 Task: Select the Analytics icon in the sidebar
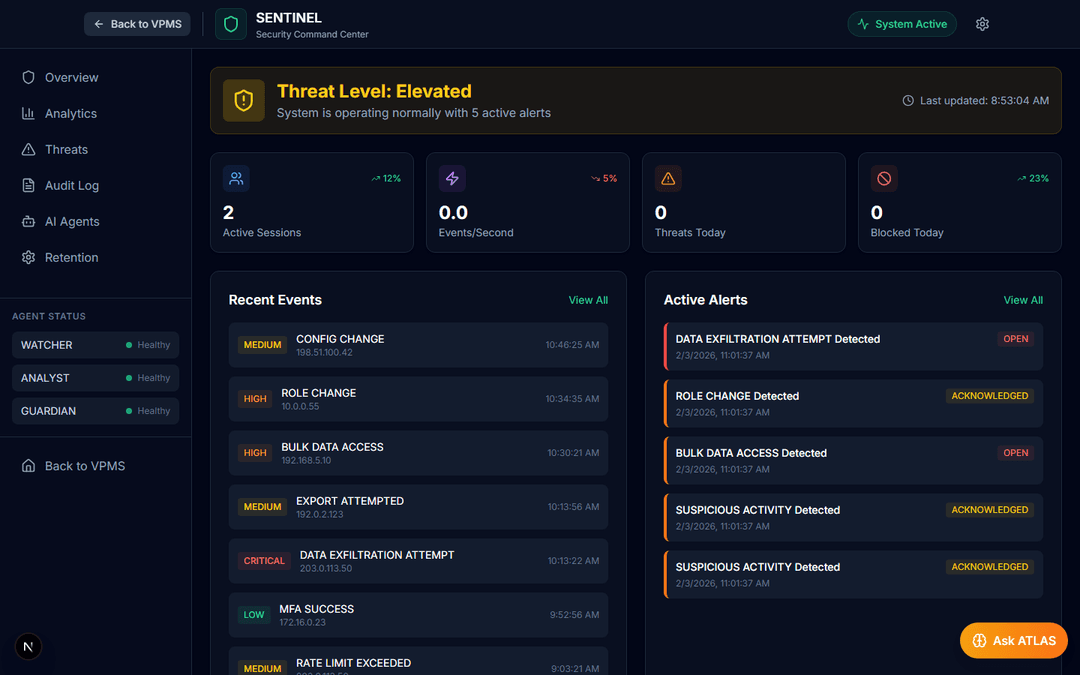pos(29,113)
